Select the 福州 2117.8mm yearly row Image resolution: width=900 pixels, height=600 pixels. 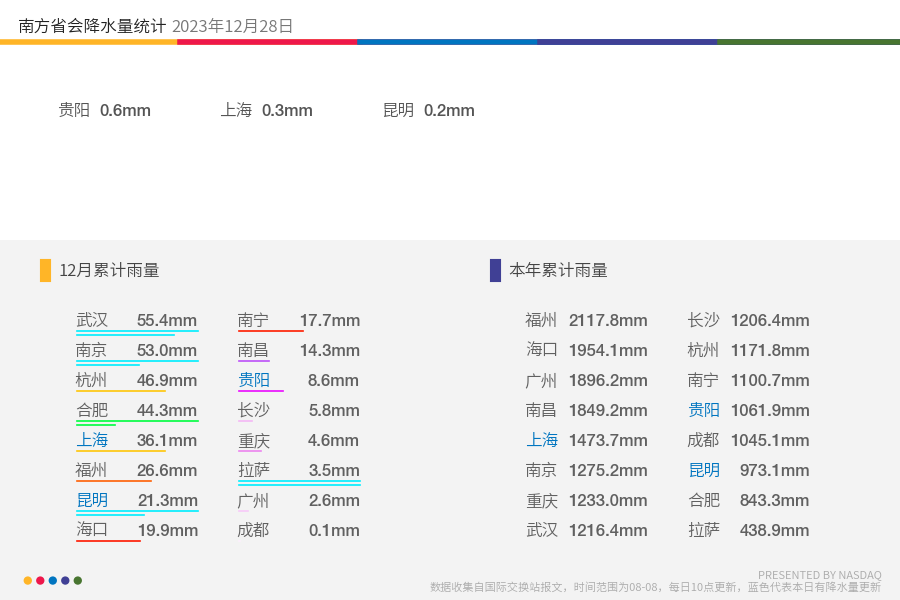[x=586, y=320]
